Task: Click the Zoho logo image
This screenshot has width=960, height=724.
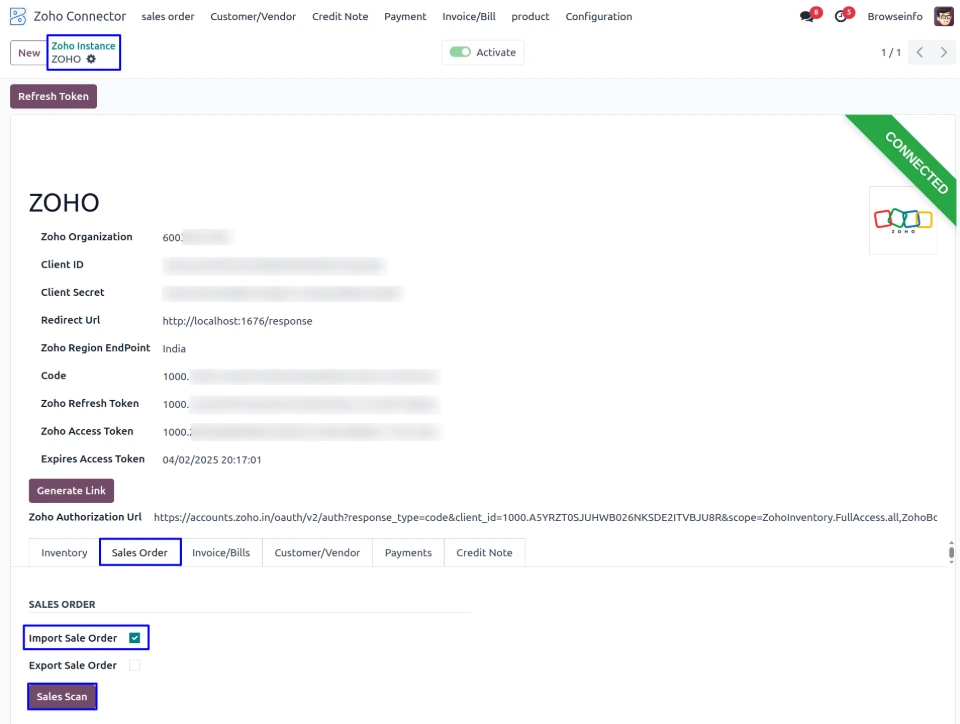Action: [903, 220]
